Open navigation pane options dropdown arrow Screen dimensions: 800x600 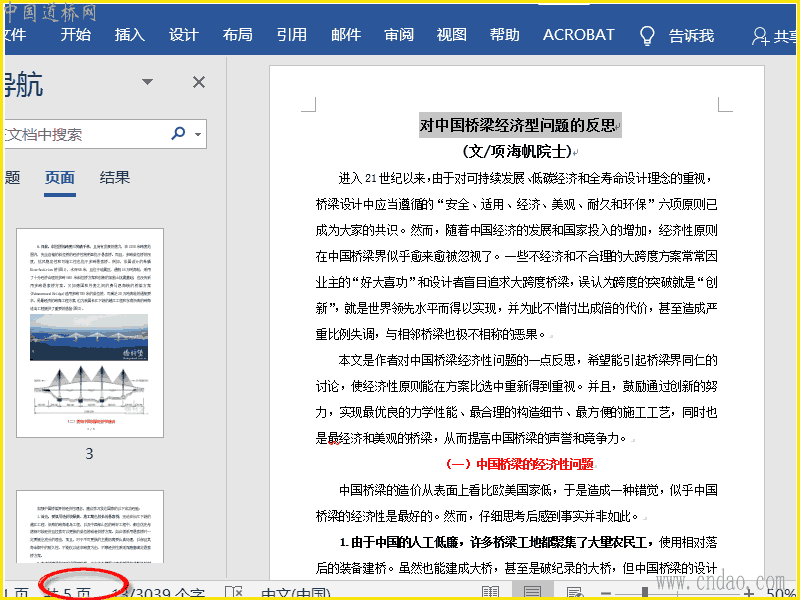pyautogui.click(x=147, y=82)
